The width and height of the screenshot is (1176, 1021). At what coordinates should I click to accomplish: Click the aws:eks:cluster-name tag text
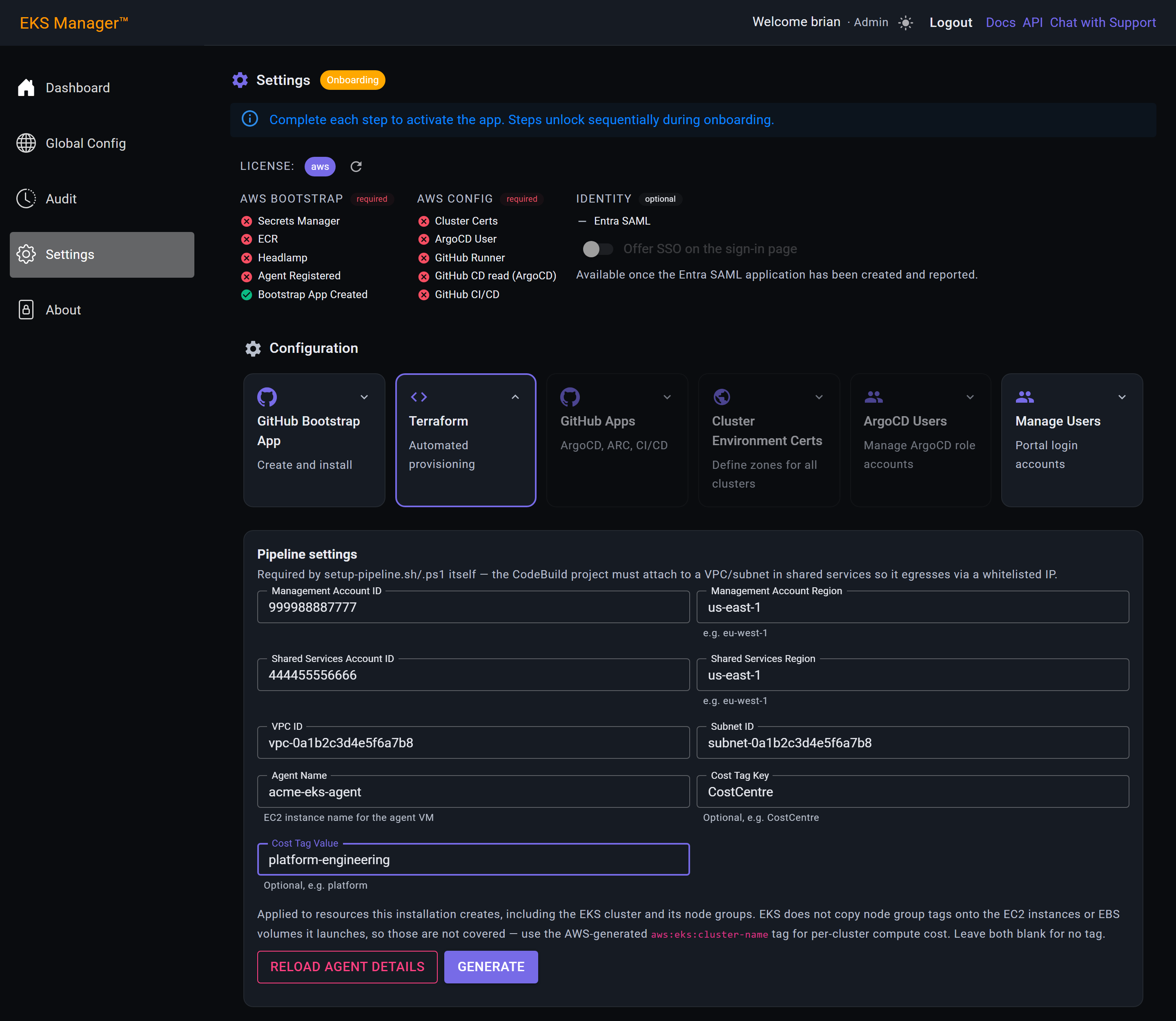(x=709, y=934)
